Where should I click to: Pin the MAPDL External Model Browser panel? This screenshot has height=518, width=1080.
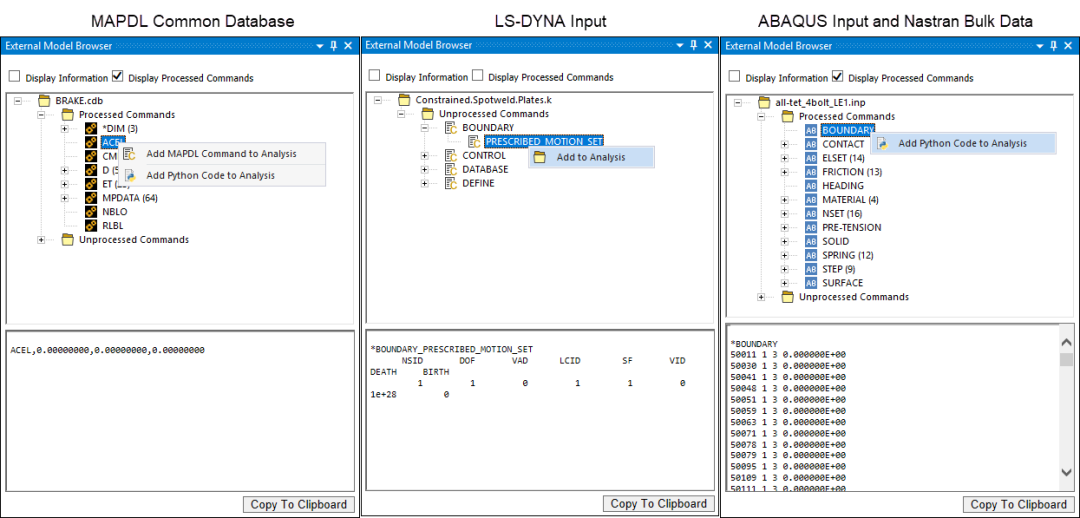coord(334,46)
